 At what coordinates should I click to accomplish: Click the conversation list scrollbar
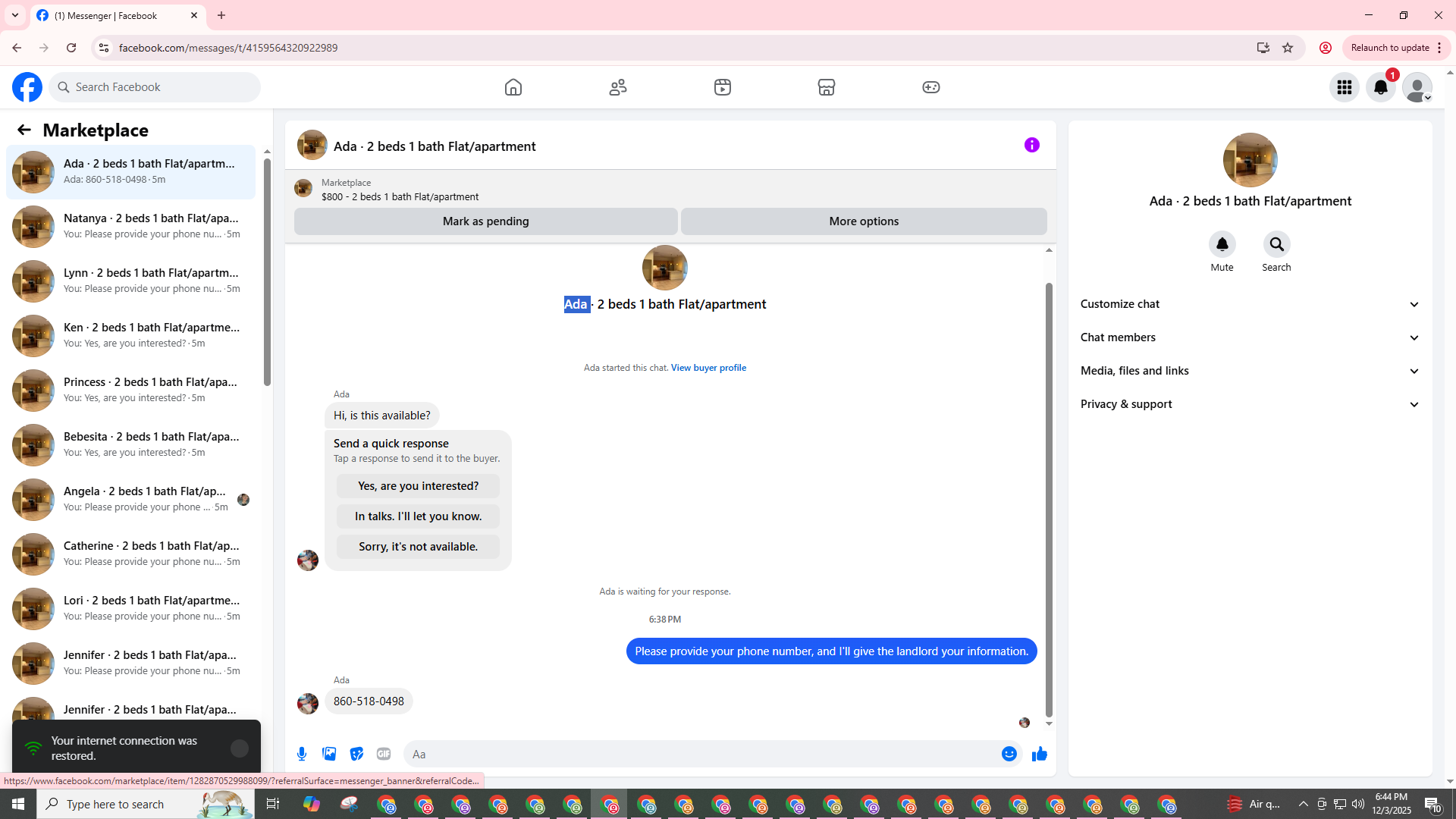(x=267, y=273)
